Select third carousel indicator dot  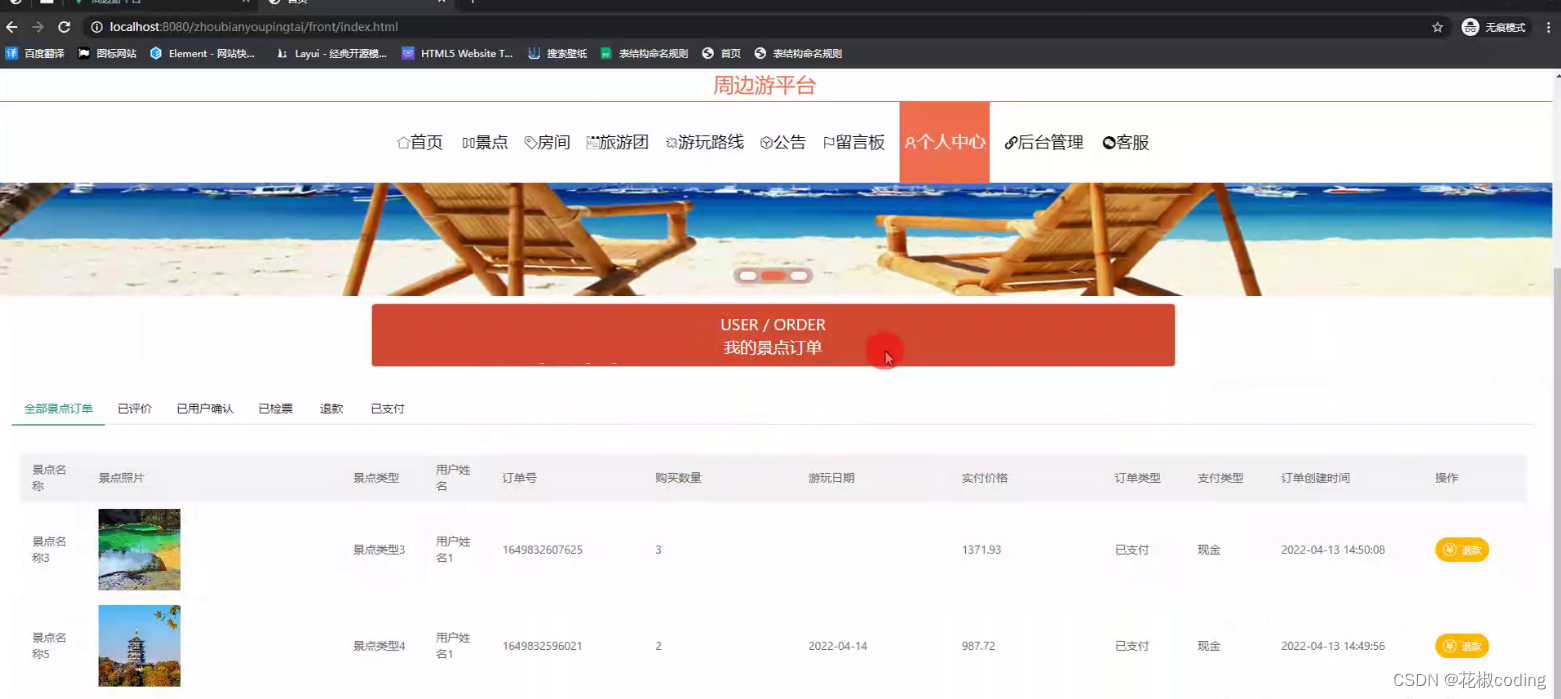coord(798,275)
